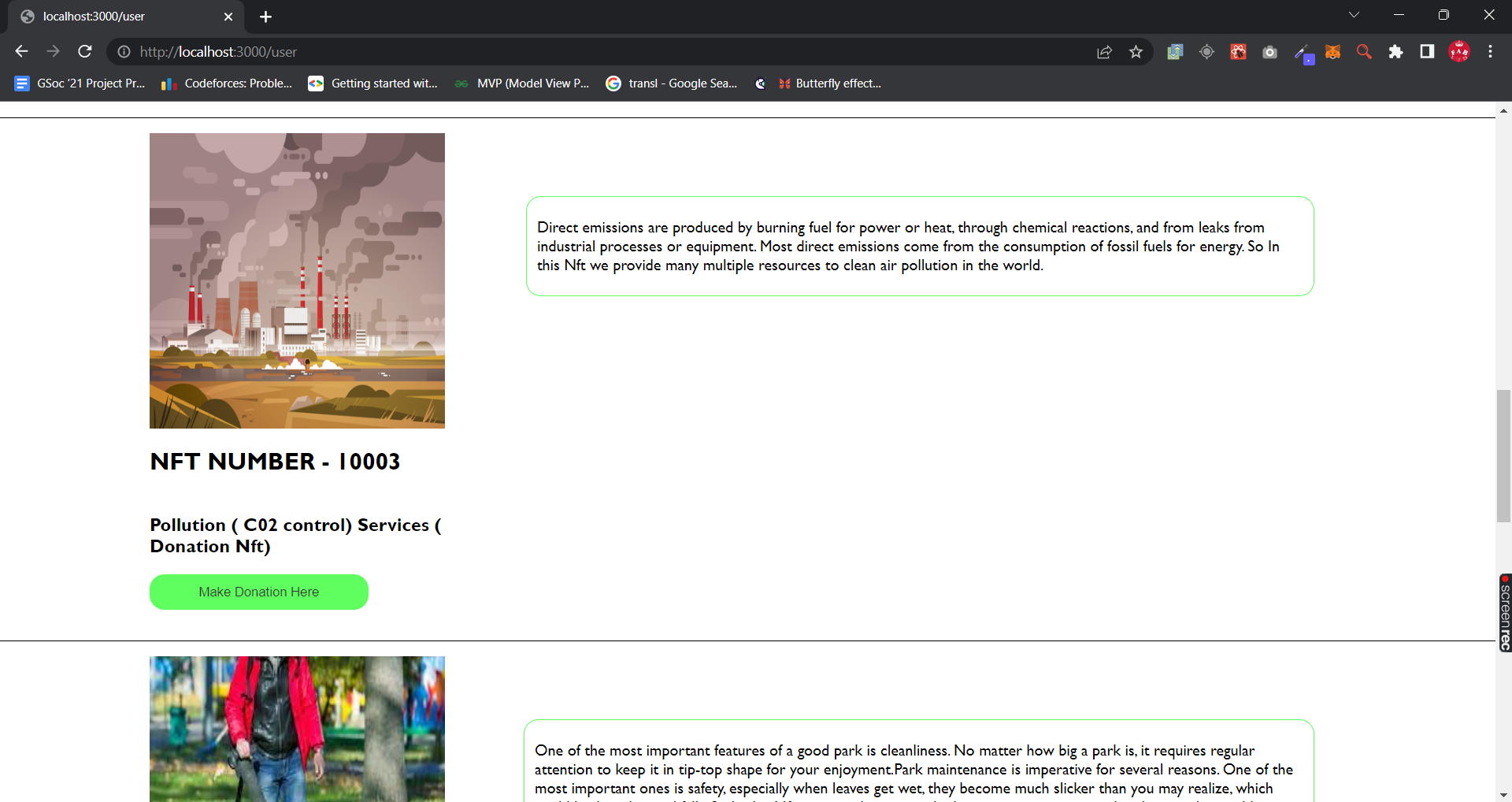Toggle the browser side panel
The height and width of the screenshot is (802, 1512).
coord(1427,51)
